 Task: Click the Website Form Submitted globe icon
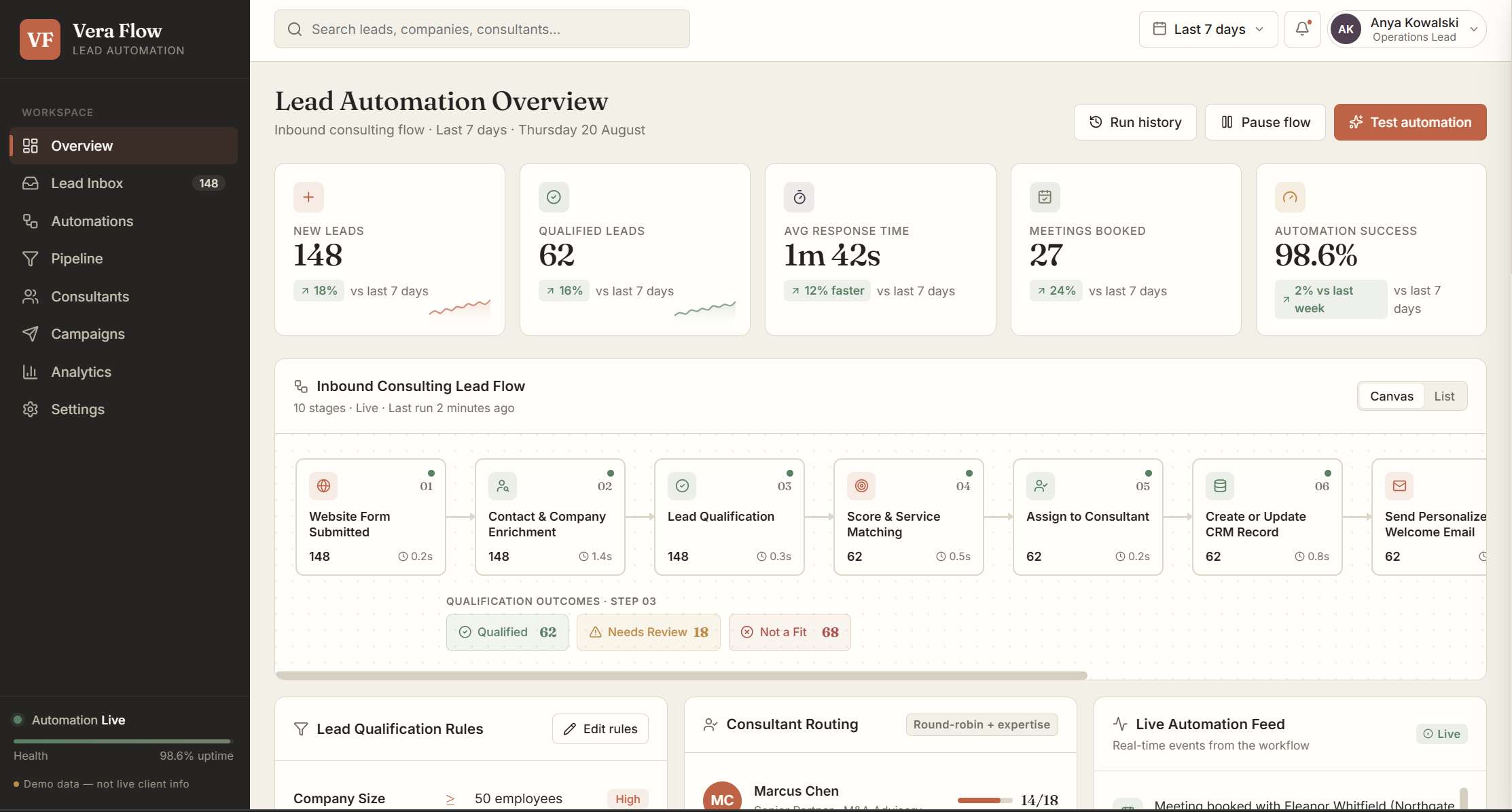pyautogui.click(x=323, y=485)
